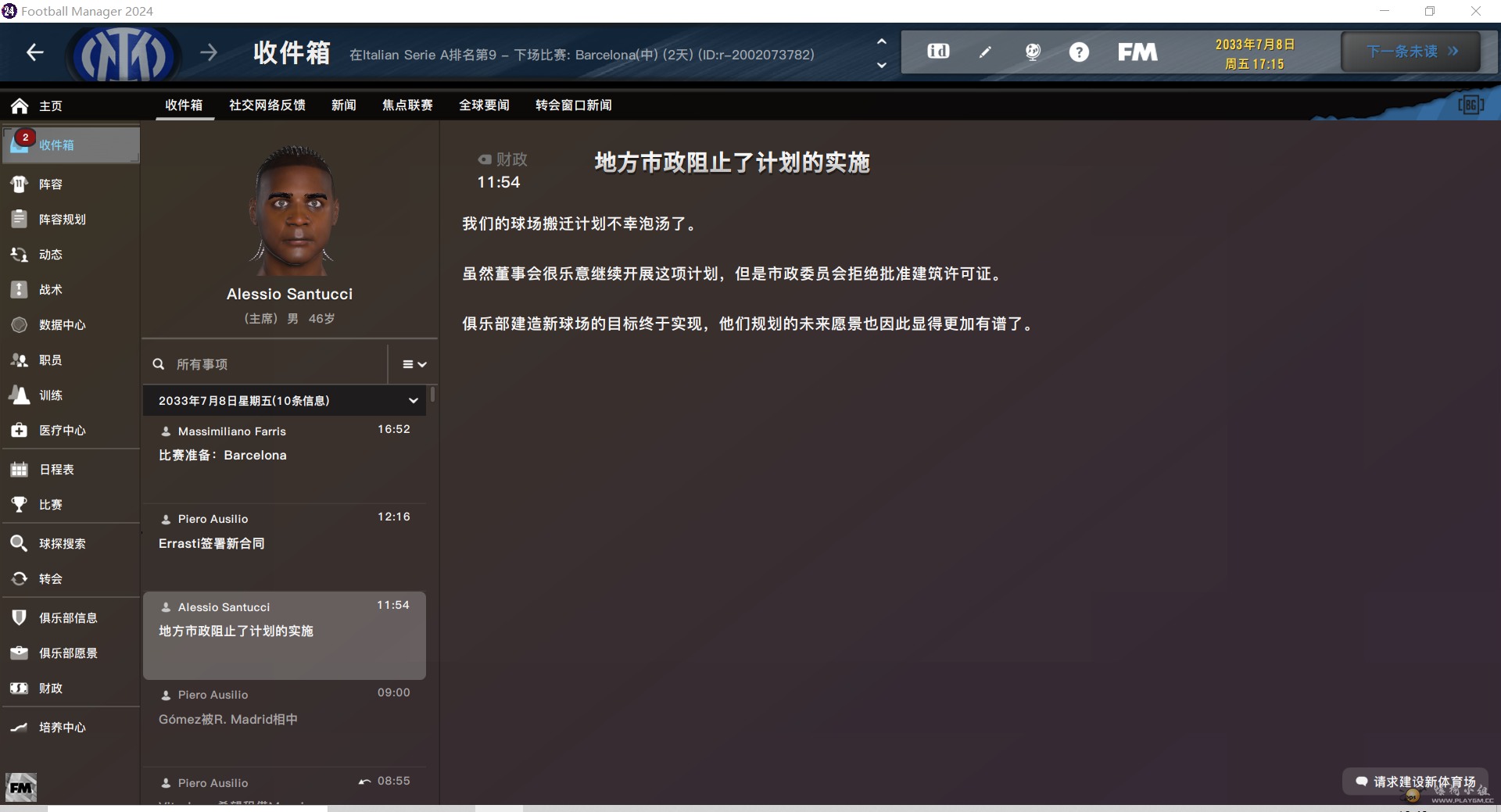Open 俱乐部信息 club info
The width and height of the screenshot is (1501, 812).
pos(70,618)
